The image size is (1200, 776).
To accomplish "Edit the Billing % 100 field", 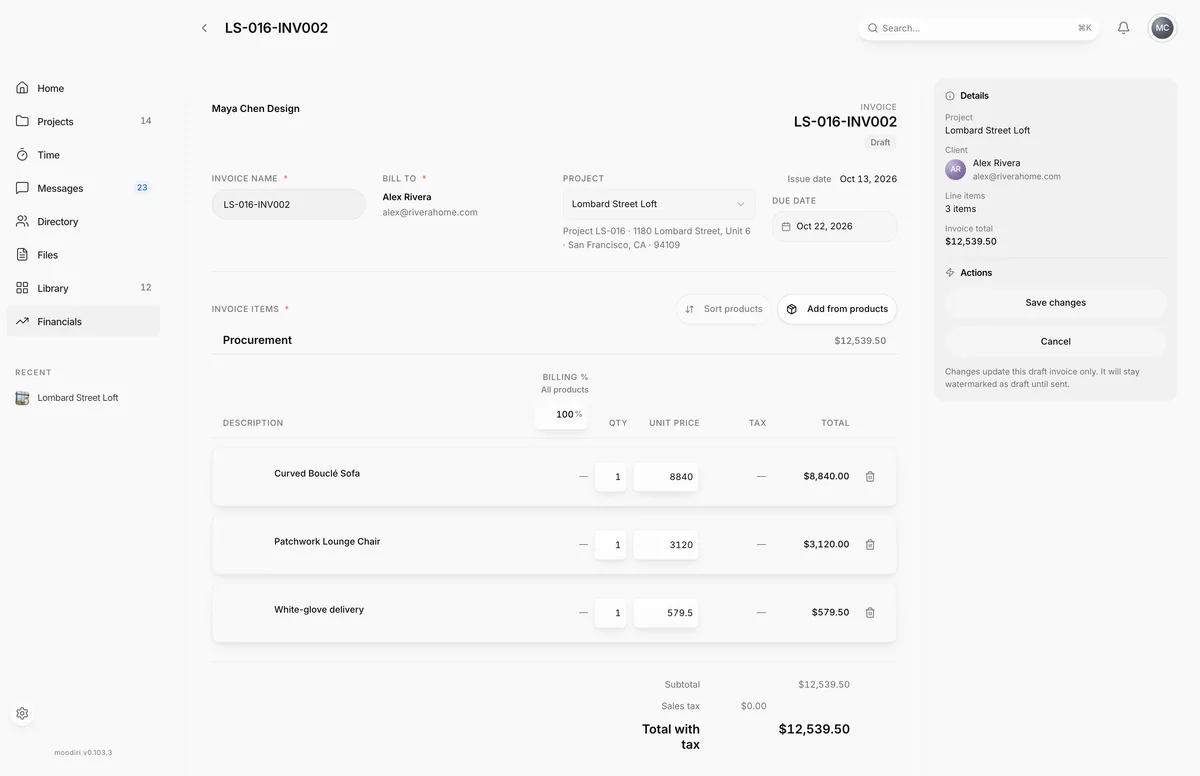I will point(560,414).
